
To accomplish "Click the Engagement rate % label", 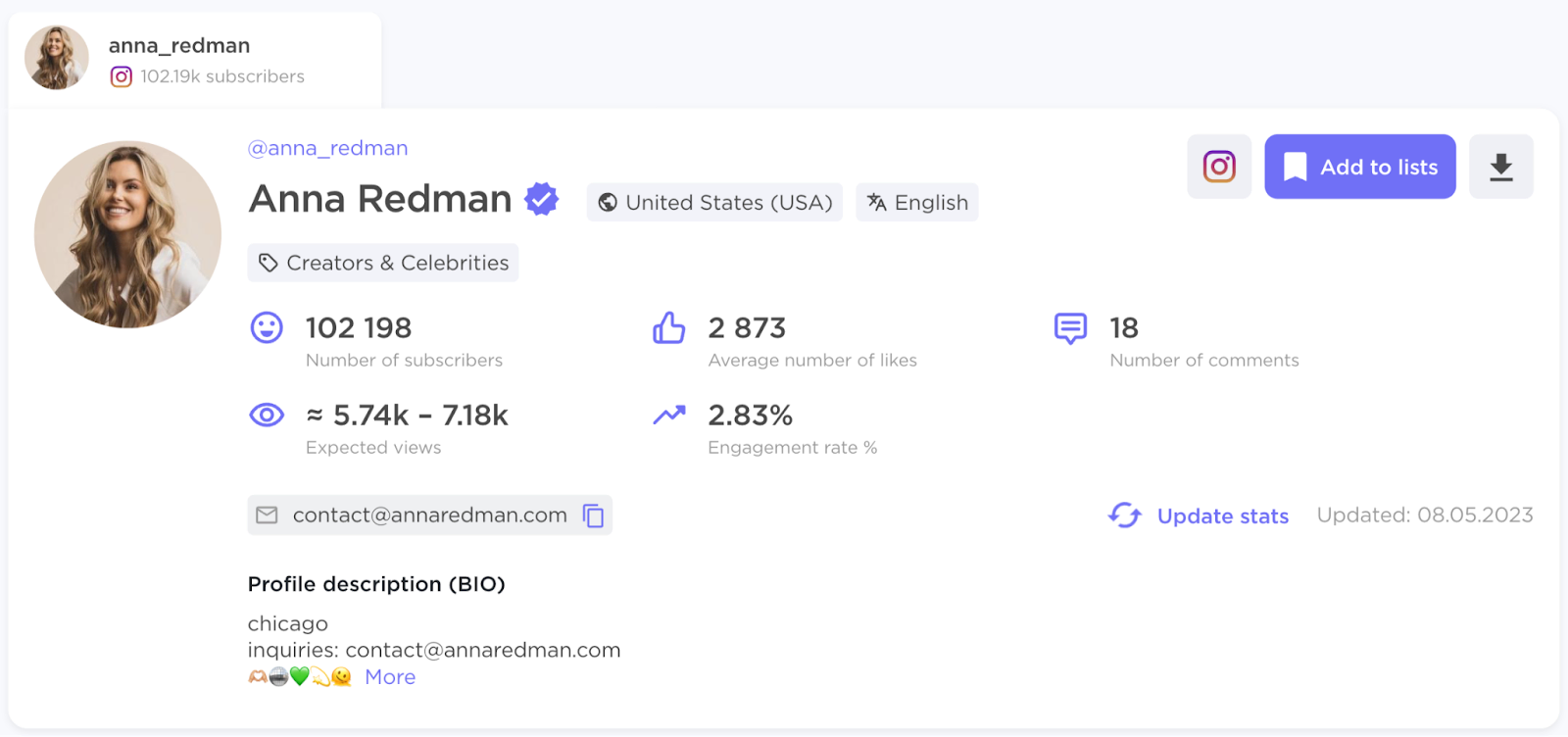I will coord(793,448).
